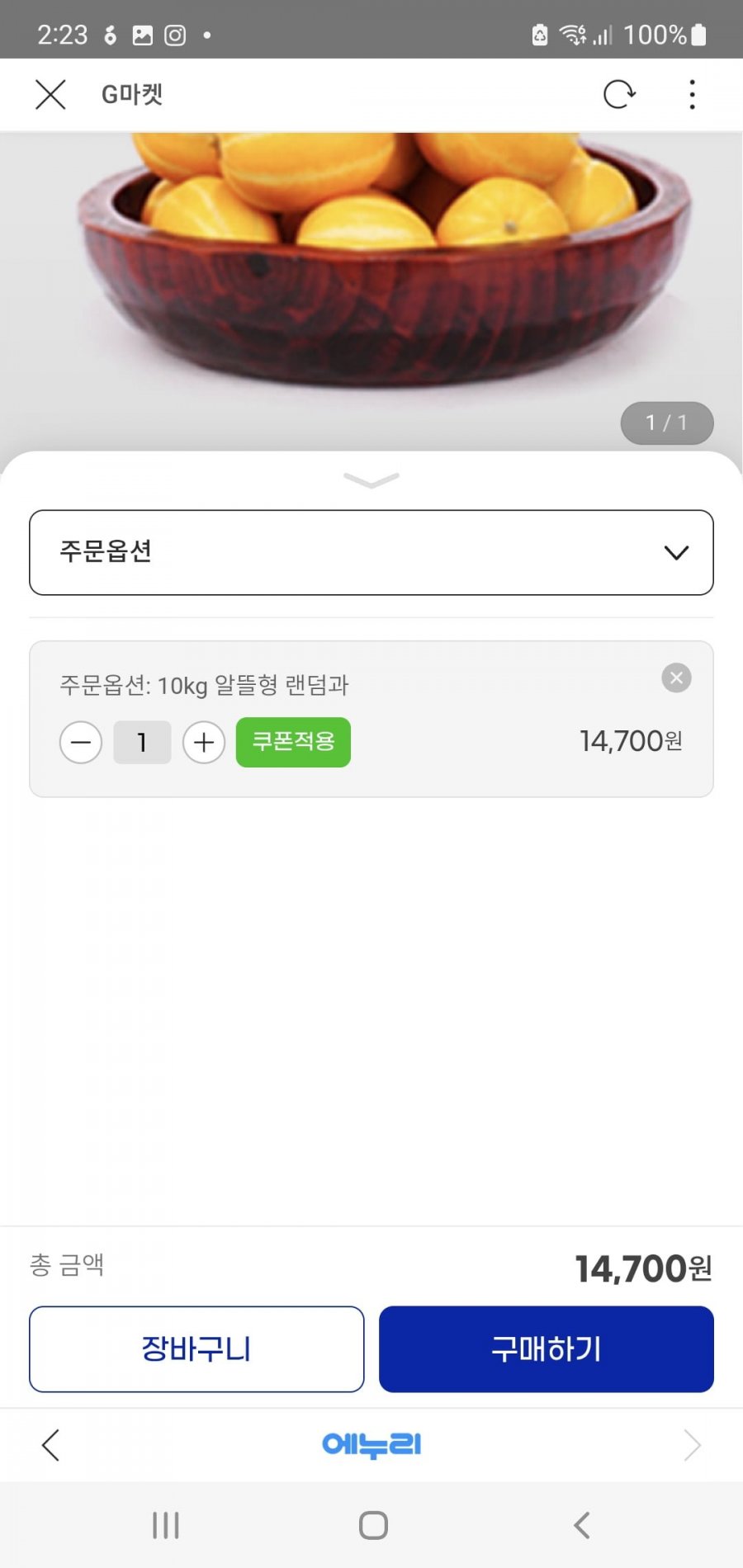Add item to cart with 장바구니
The image size is (743, 1568).
coord(196,1348)
